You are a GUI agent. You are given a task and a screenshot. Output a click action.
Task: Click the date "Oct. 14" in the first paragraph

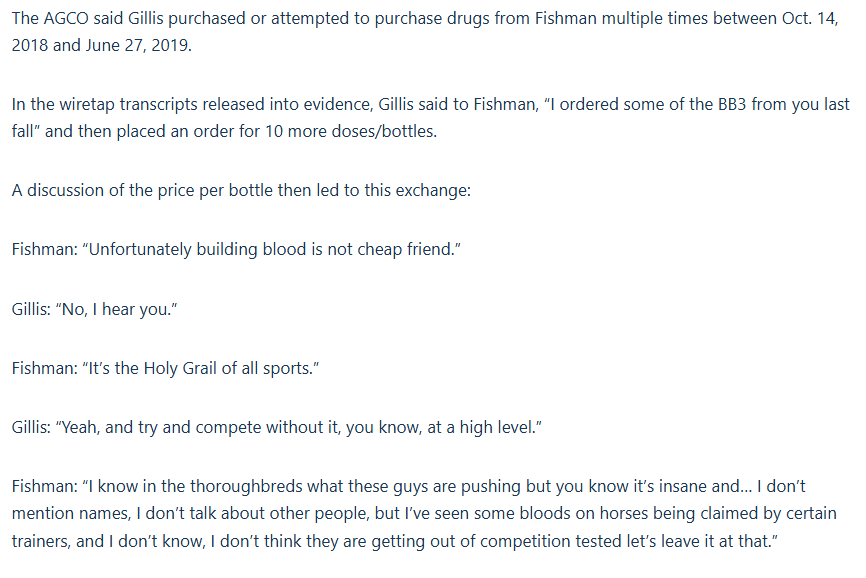pos(803,22)
